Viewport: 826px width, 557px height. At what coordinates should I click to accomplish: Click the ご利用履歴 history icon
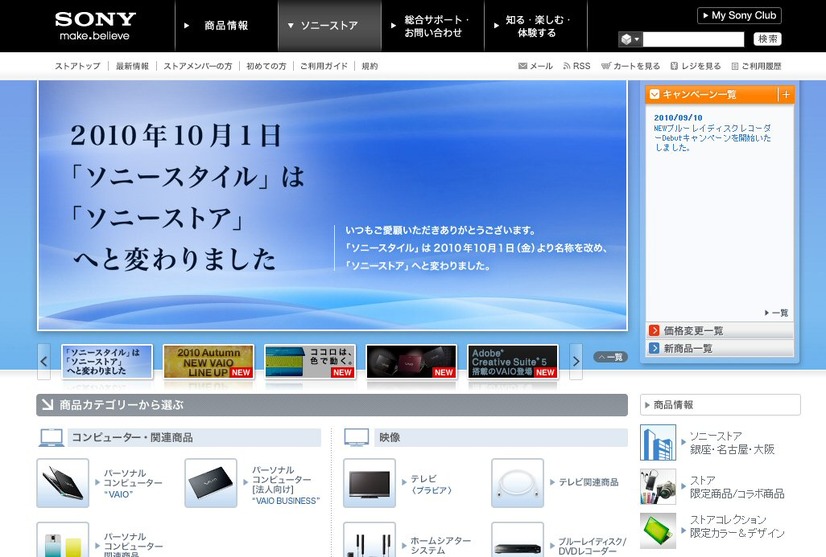[x=735, y=66]
